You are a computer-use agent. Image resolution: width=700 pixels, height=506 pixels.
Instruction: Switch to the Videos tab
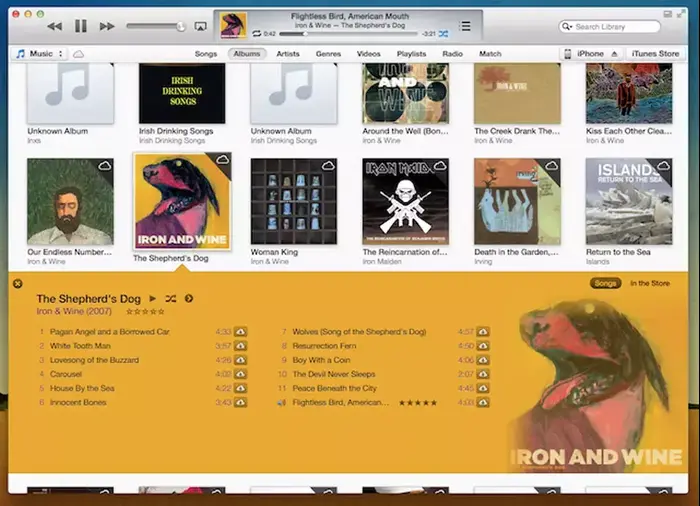point(368,54)
